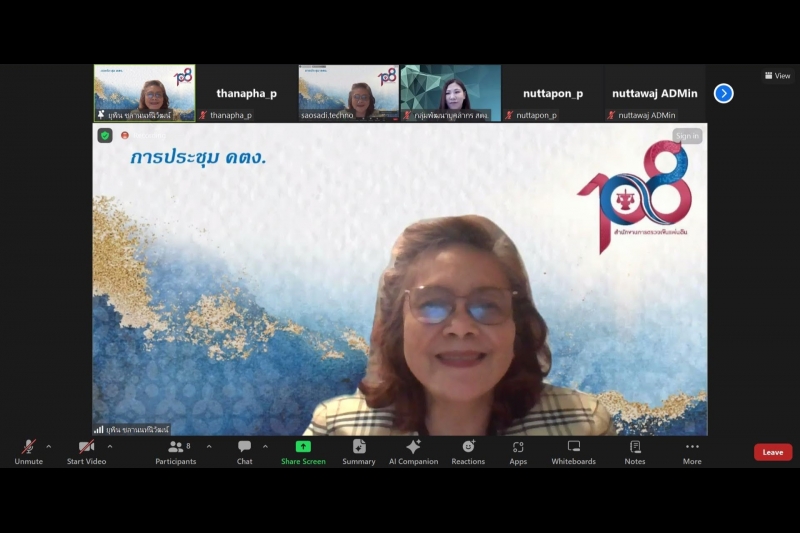Screen dimensions: 800x533
Task: Open the Chat panel
Action: [244, 451]
